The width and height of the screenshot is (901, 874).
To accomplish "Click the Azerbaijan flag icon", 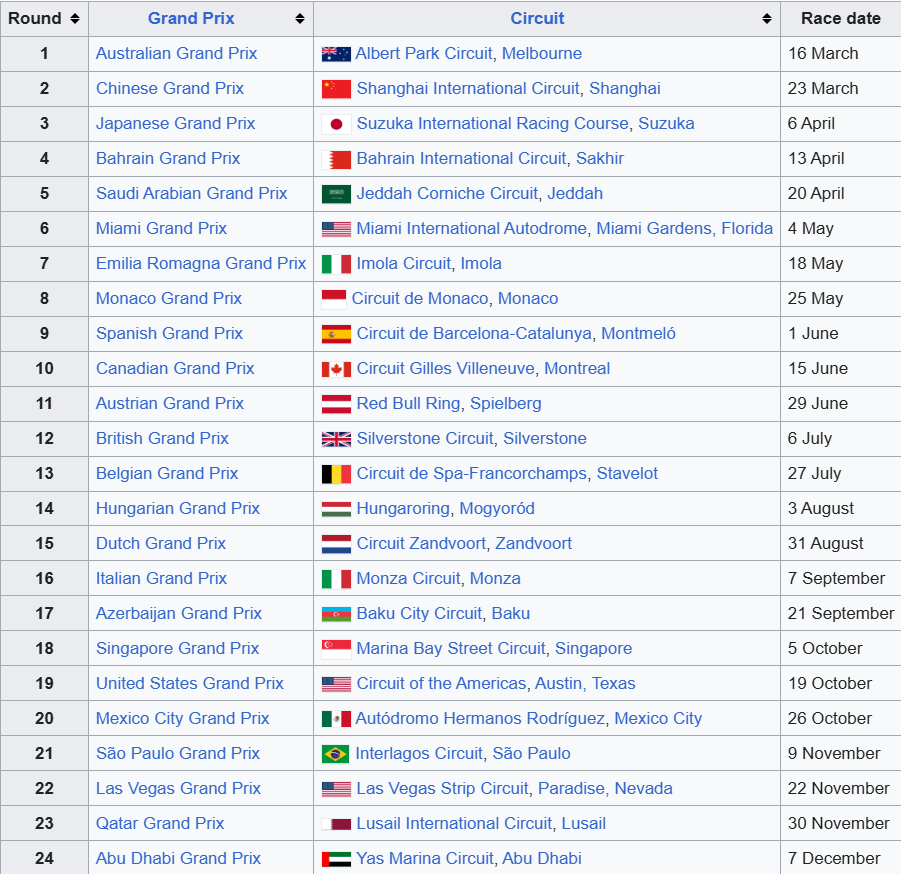I will (x=336, y=614).
